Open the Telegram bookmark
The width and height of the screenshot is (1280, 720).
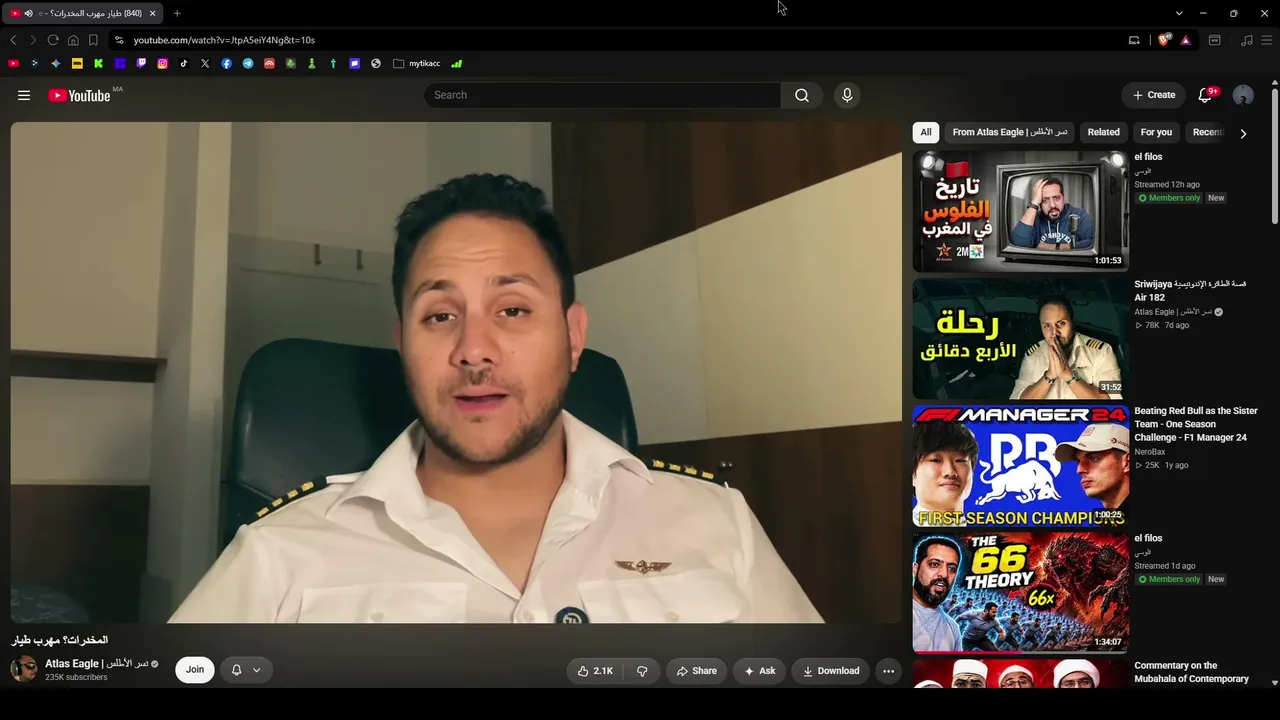pyautogui.click(x=248, y=63)
